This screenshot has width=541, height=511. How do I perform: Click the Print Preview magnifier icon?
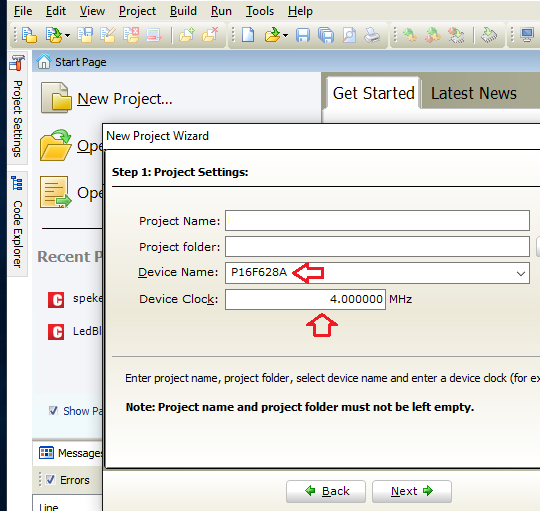click(349, 35)
